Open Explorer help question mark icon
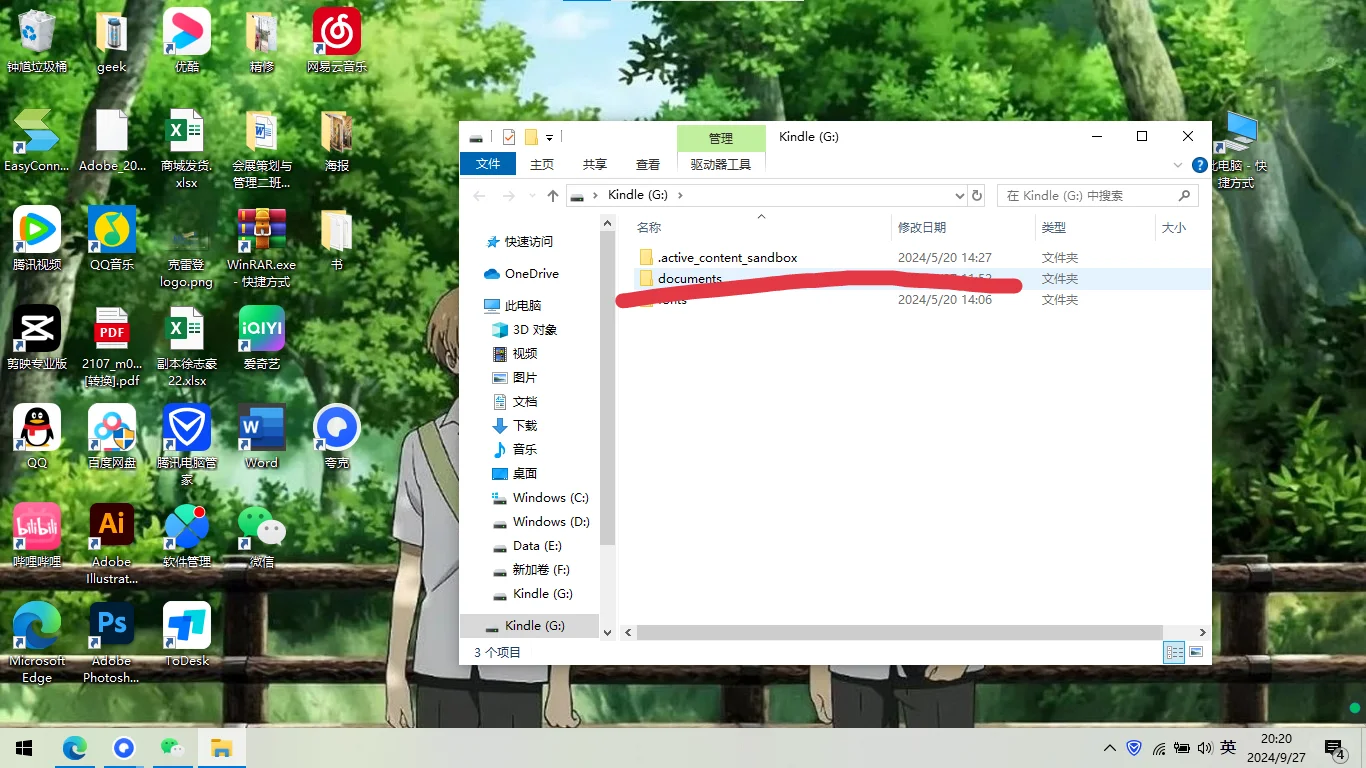Viewport: 1366px width, 768px height. coord(1200,165)
